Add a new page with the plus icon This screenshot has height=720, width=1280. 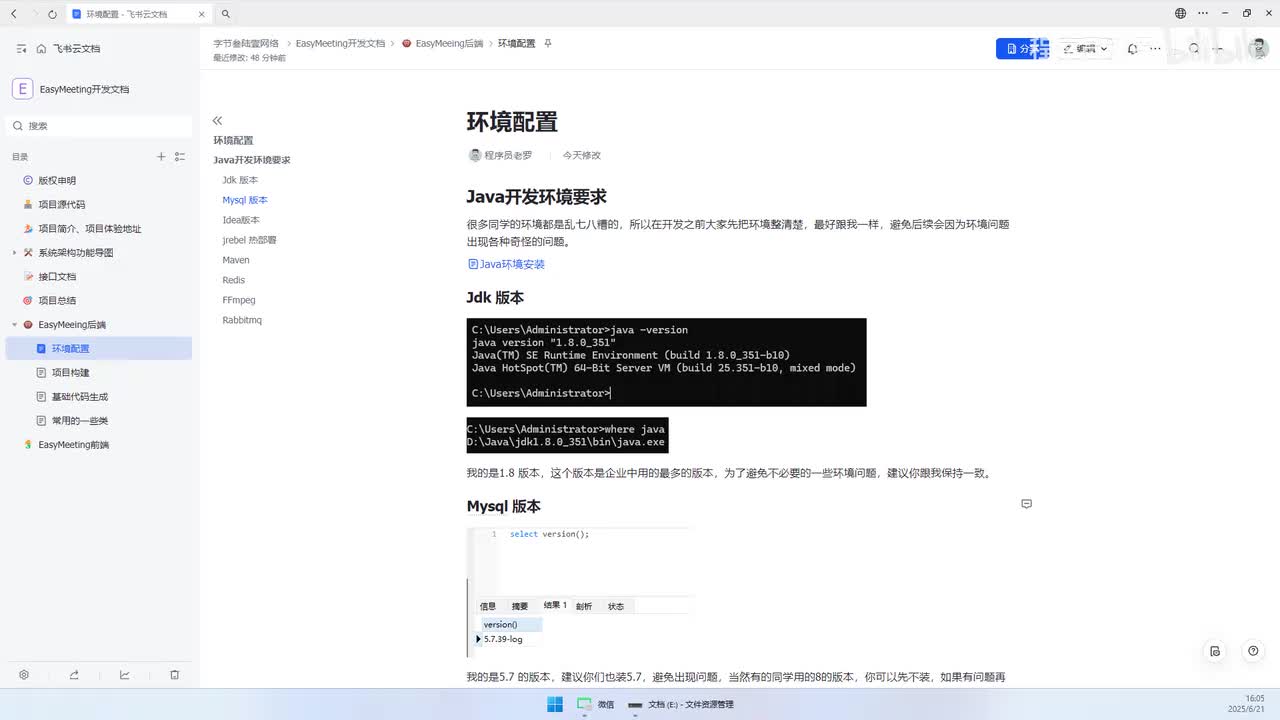[161, 157]
